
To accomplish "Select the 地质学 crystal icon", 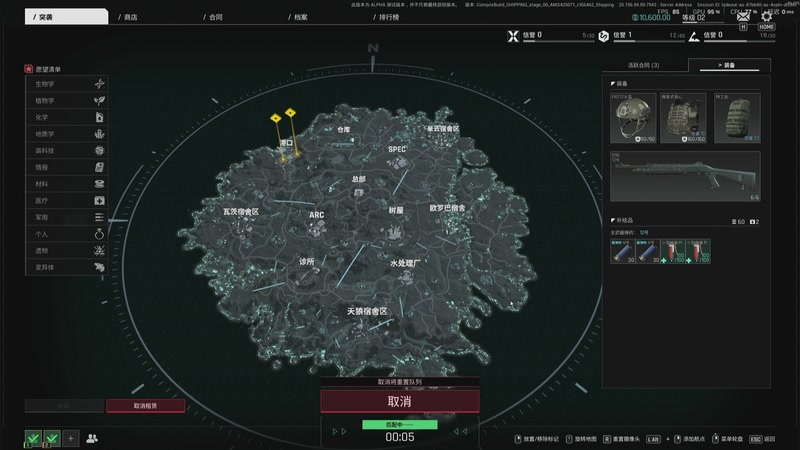I will click(x=99, y=134).
